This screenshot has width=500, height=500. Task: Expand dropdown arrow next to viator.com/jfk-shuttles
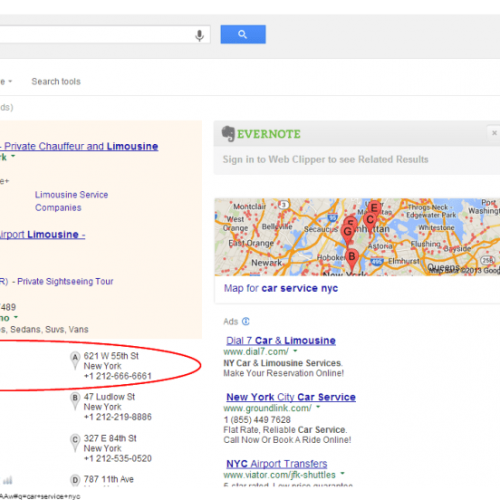click(x=342, y=474)
